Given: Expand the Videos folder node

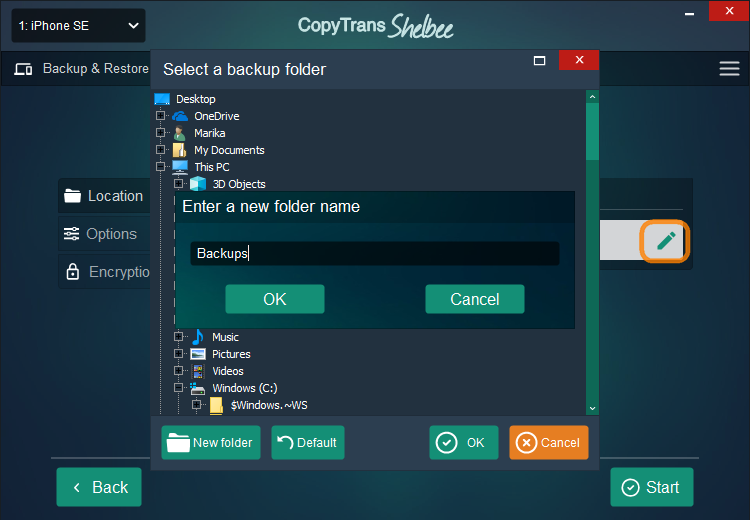Looking at the screenshot, I should tap(178, 371).
